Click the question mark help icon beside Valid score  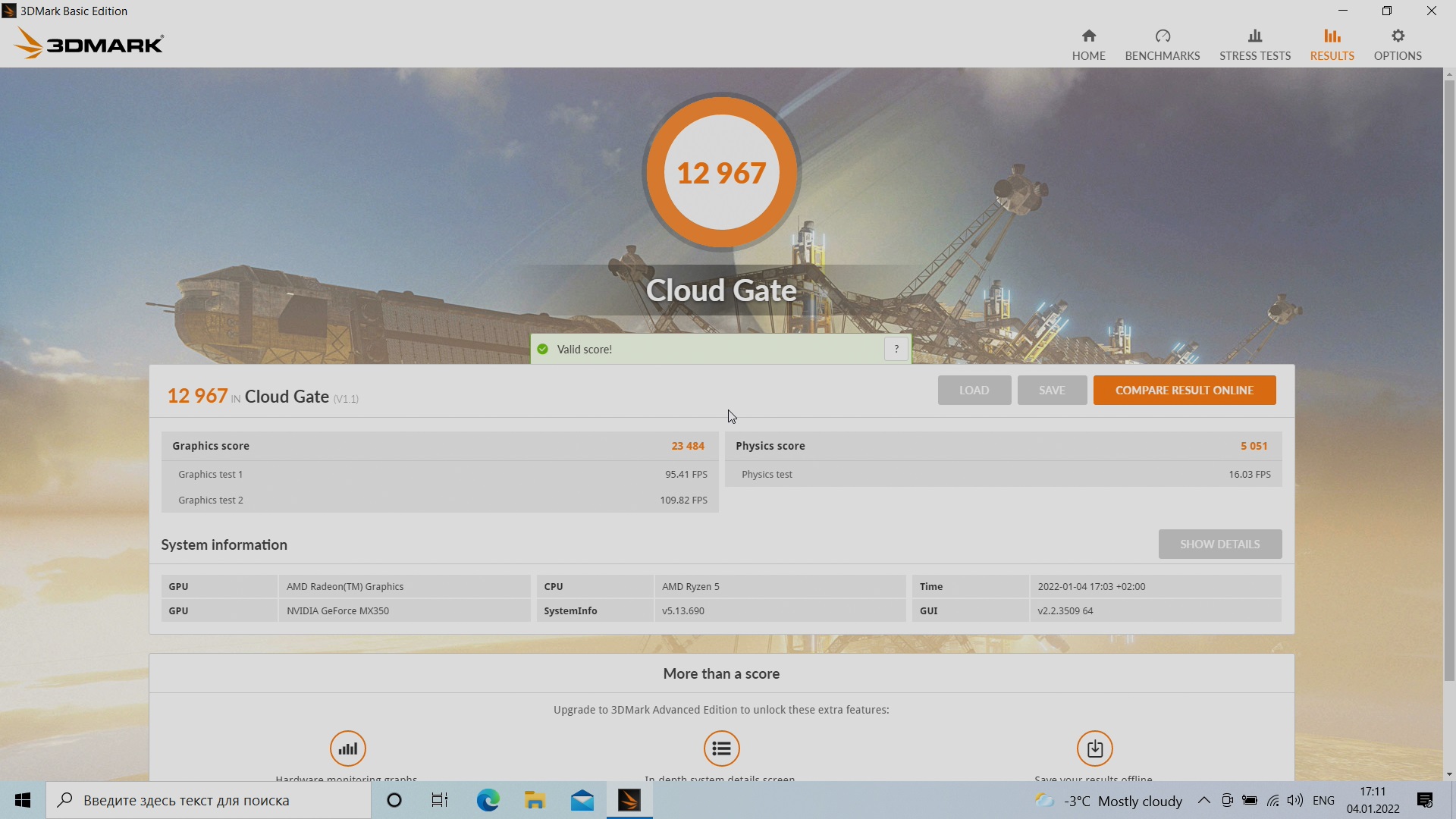(896, 349)
